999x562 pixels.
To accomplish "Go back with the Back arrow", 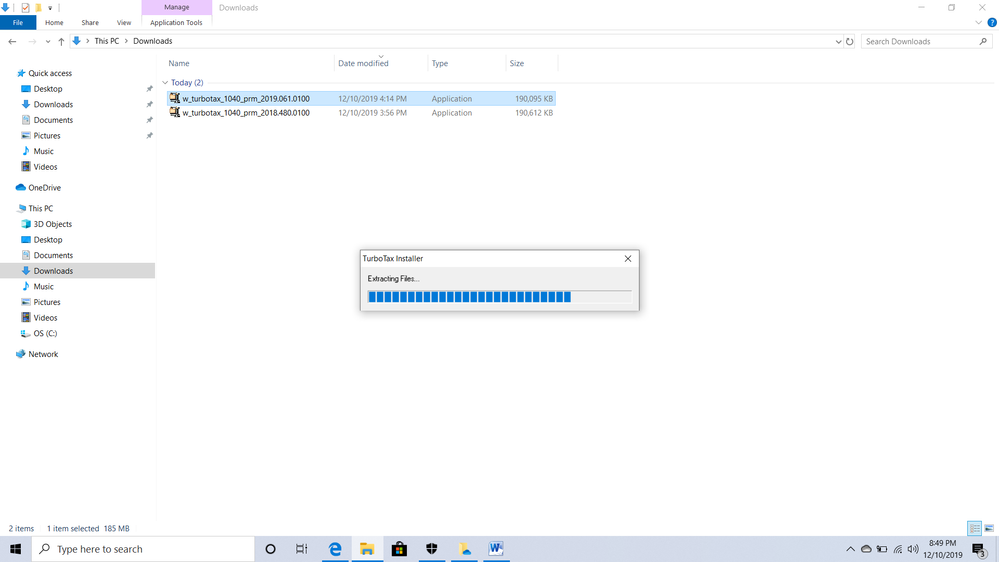I will 12,41.
